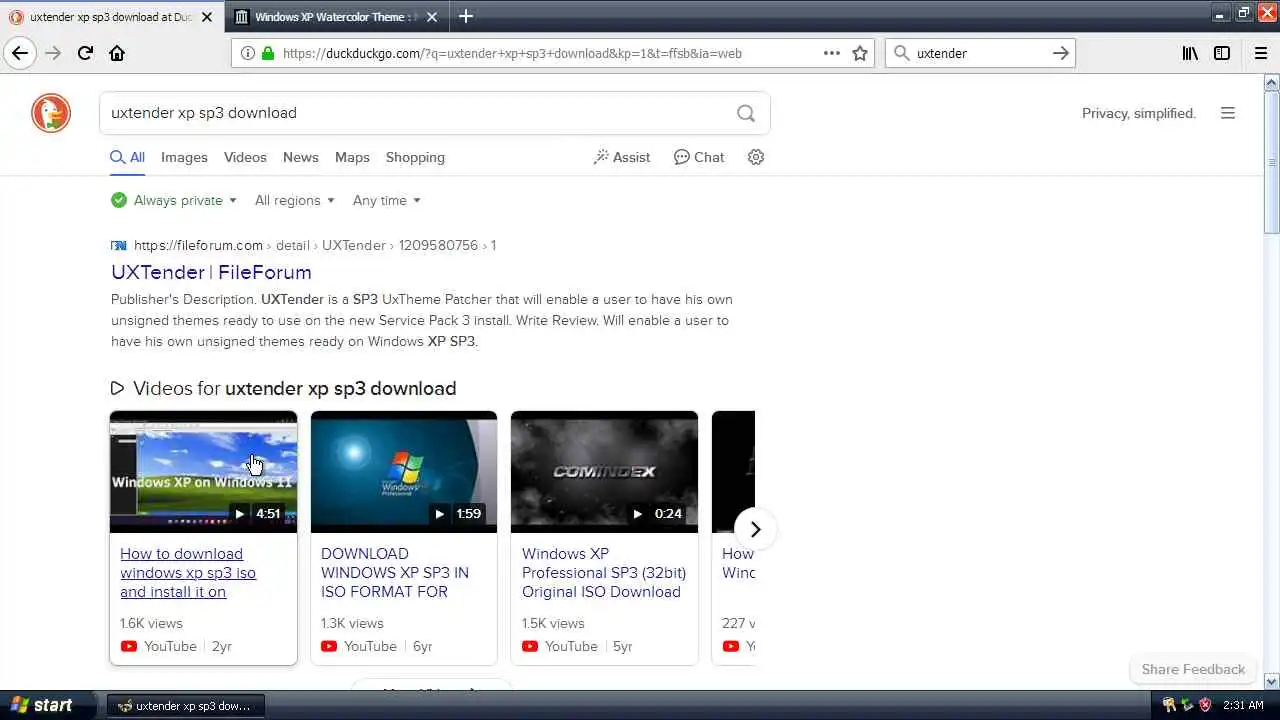The width and height of the screenshot is (1280, 720).
Task: Show site information icon in the address bar
Action: pos(247,53)
